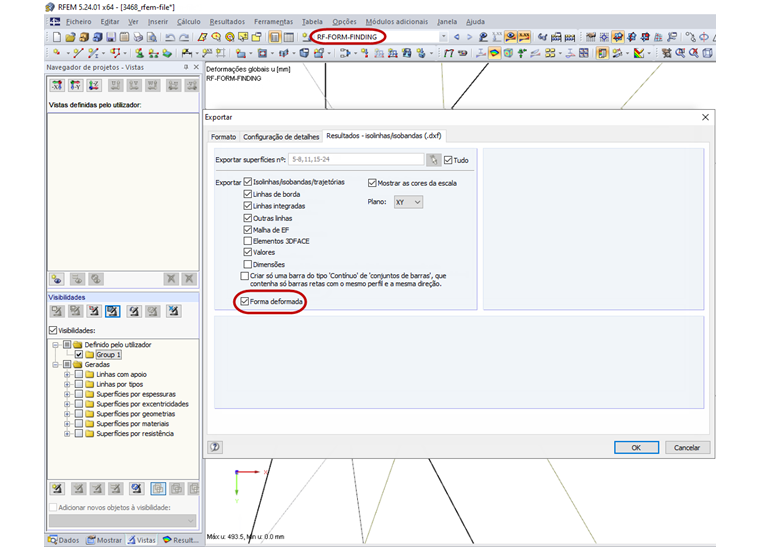This screenshot has width=760, height=547.
Task: Go to the previous load case (left arrow)
Action: 457,37
